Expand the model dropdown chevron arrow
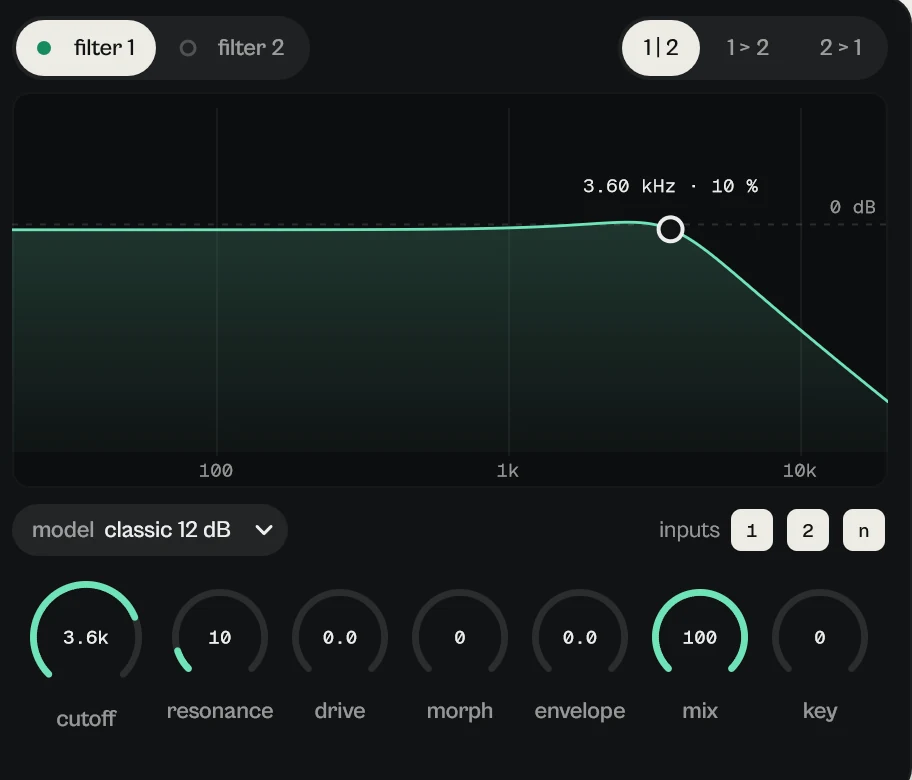912x780 pixels. pyautogui.click(x=264, y=530)
